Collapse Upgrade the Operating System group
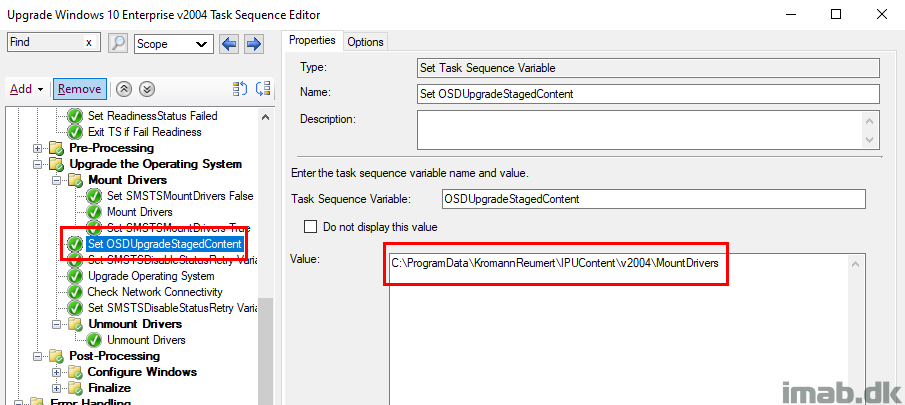The width and height of the screenshot is (905, 405). point(38,164)
